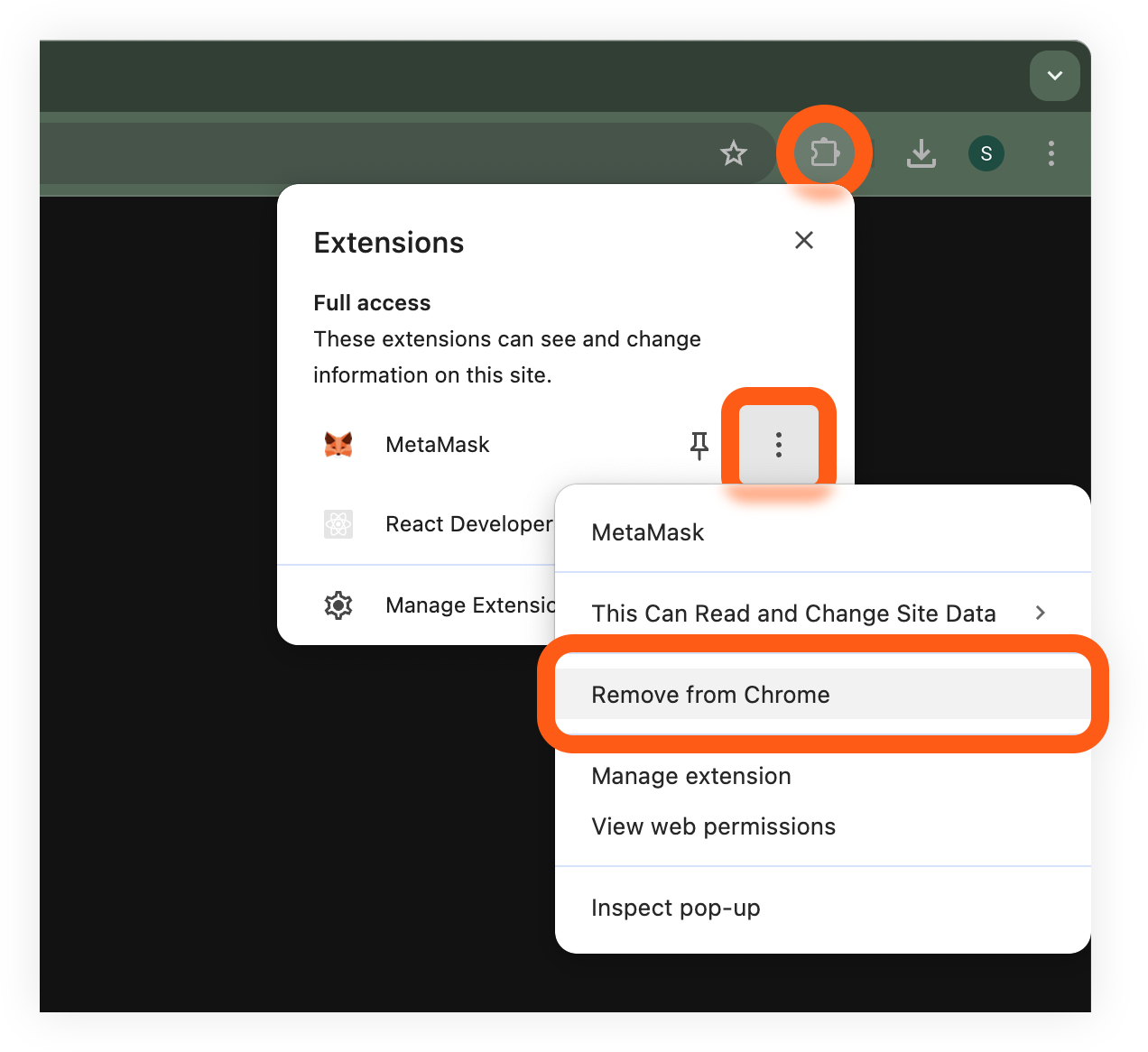The width and height of the screenshot is (1148, 1052).
Task: Open Manage Extensions link
Action: pyautogui.click(x=417, y=604)
